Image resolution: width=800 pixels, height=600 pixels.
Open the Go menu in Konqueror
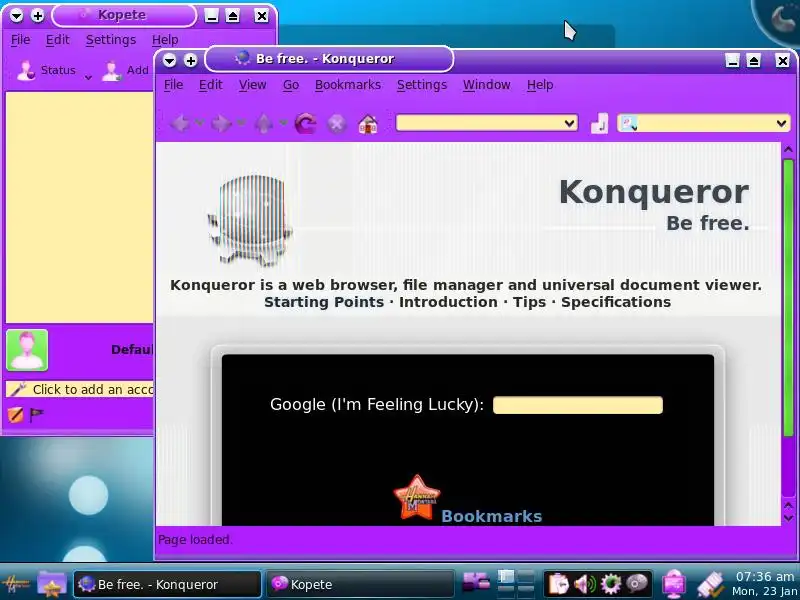(291, 85)
